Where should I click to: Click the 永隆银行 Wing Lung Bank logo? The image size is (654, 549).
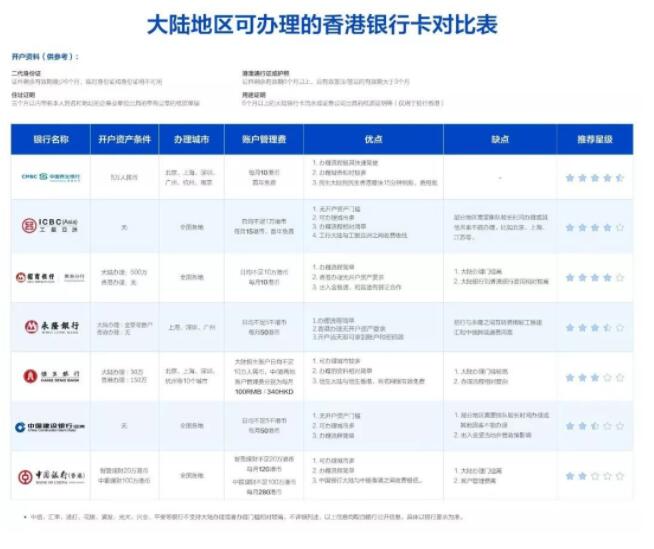(x=51, y=327)
